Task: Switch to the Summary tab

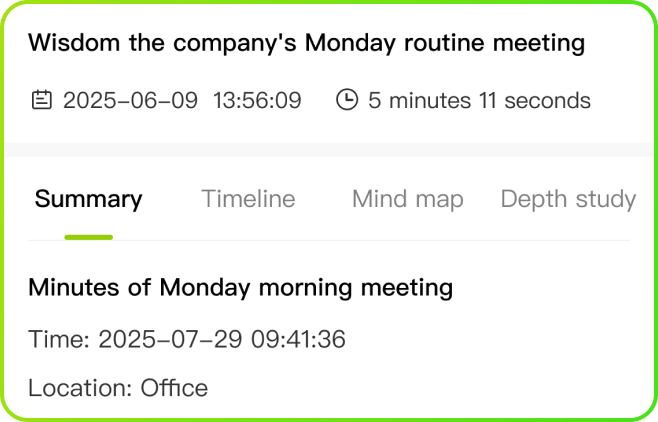Action: tap(88, 199)
